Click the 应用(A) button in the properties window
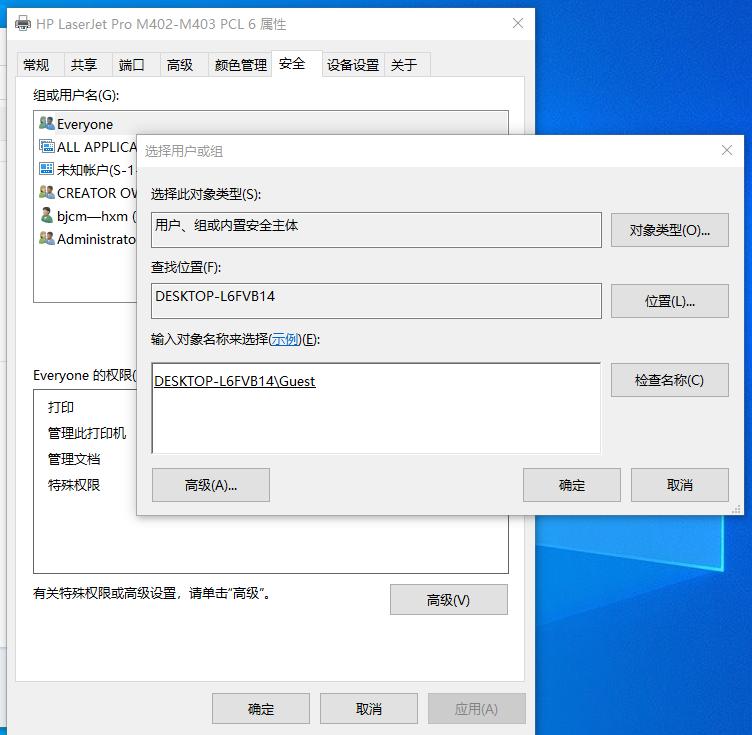Screen dimensions: 752x735 pyautogui.click(x=476, y=709)
